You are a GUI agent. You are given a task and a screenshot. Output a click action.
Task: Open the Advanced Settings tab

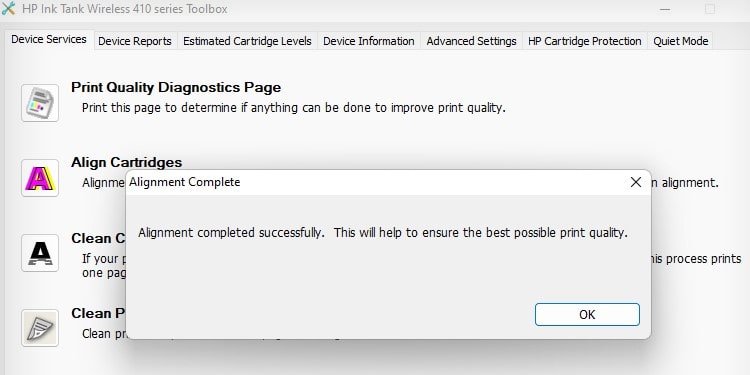point(472,41)
